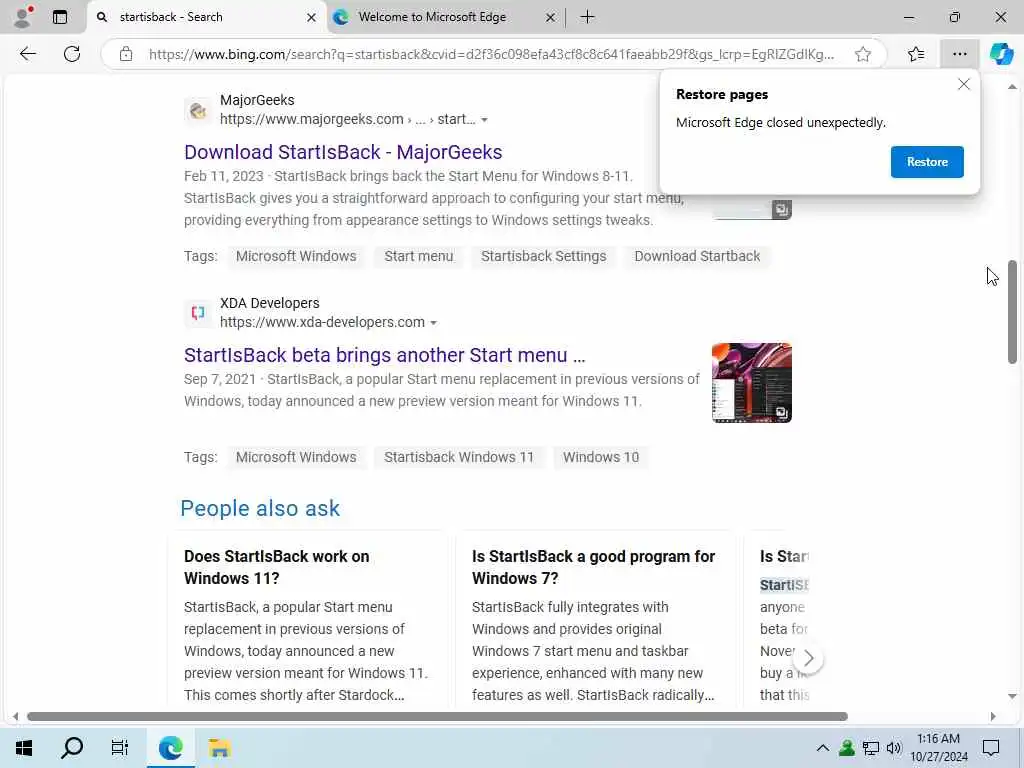Open Settings and more ellipsis menu
The image size is (1024, 768).
click(959, 54)
